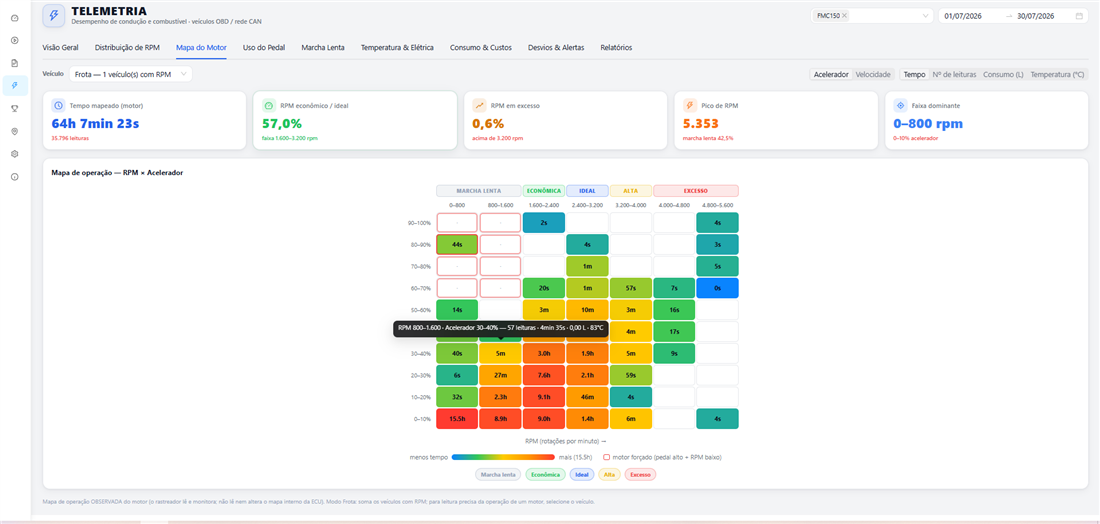1100x524 pixels.
Task: Click the trend icon on RPM em excesso card
Action: pos(480,105)
